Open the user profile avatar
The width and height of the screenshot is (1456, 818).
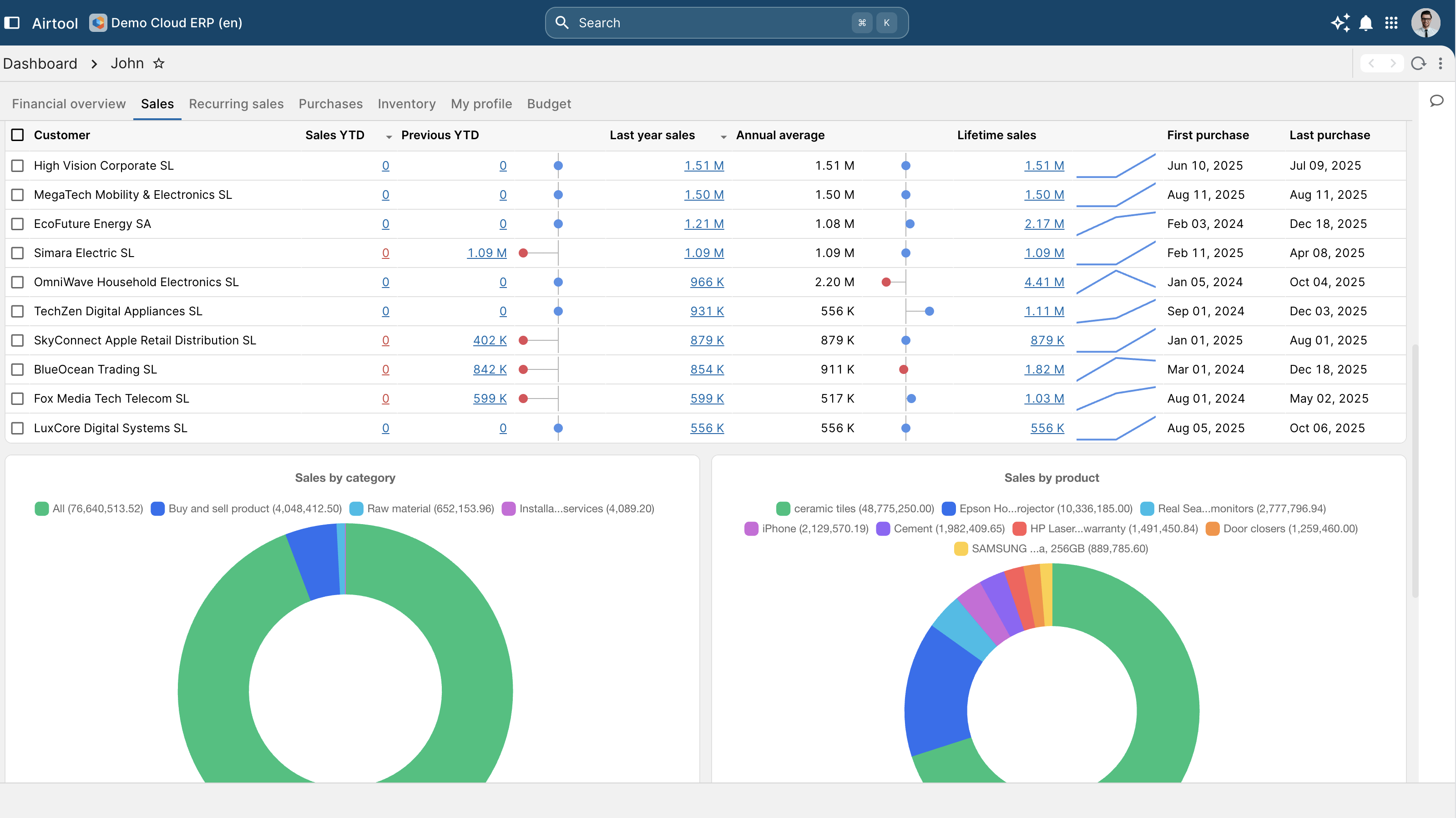click(1426, 23)
